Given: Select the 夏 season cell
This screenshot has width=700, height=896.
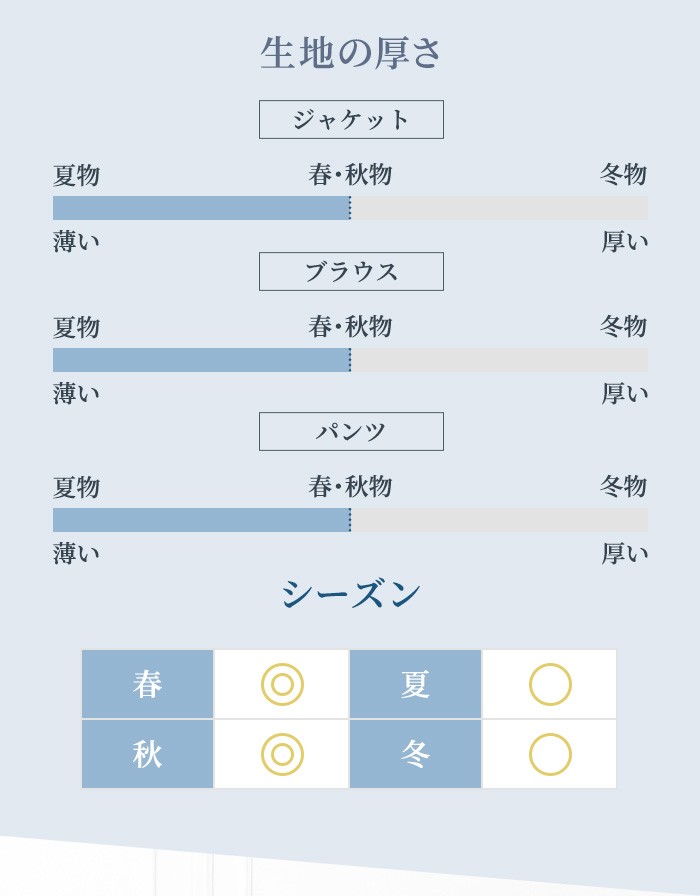Looking at the screenshot, I should click(x=415, y=684).
